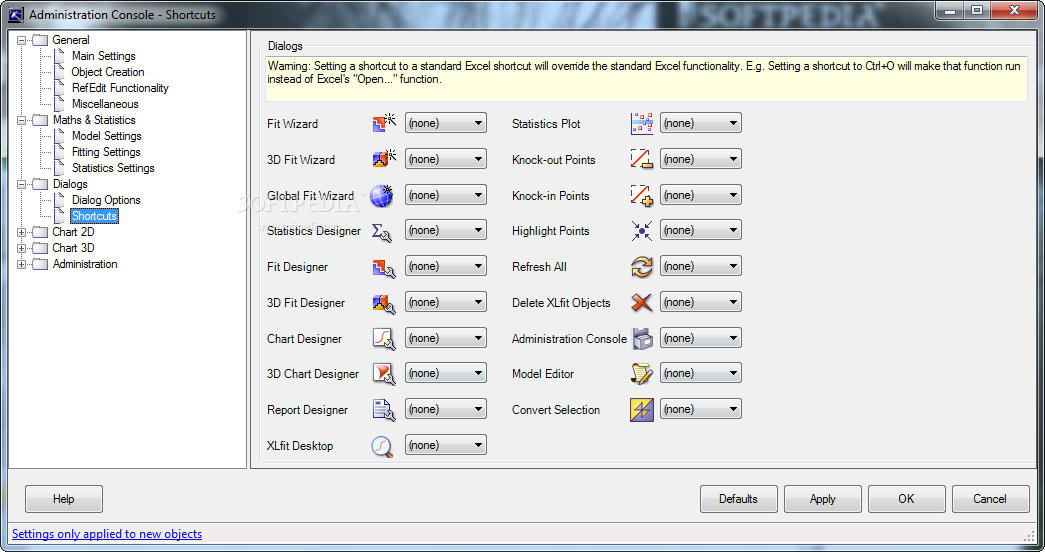Screen dimensions: 1045x552
Task: Open the Convert Selection shortcut dropdown
Action: click(x=700, y=409)
